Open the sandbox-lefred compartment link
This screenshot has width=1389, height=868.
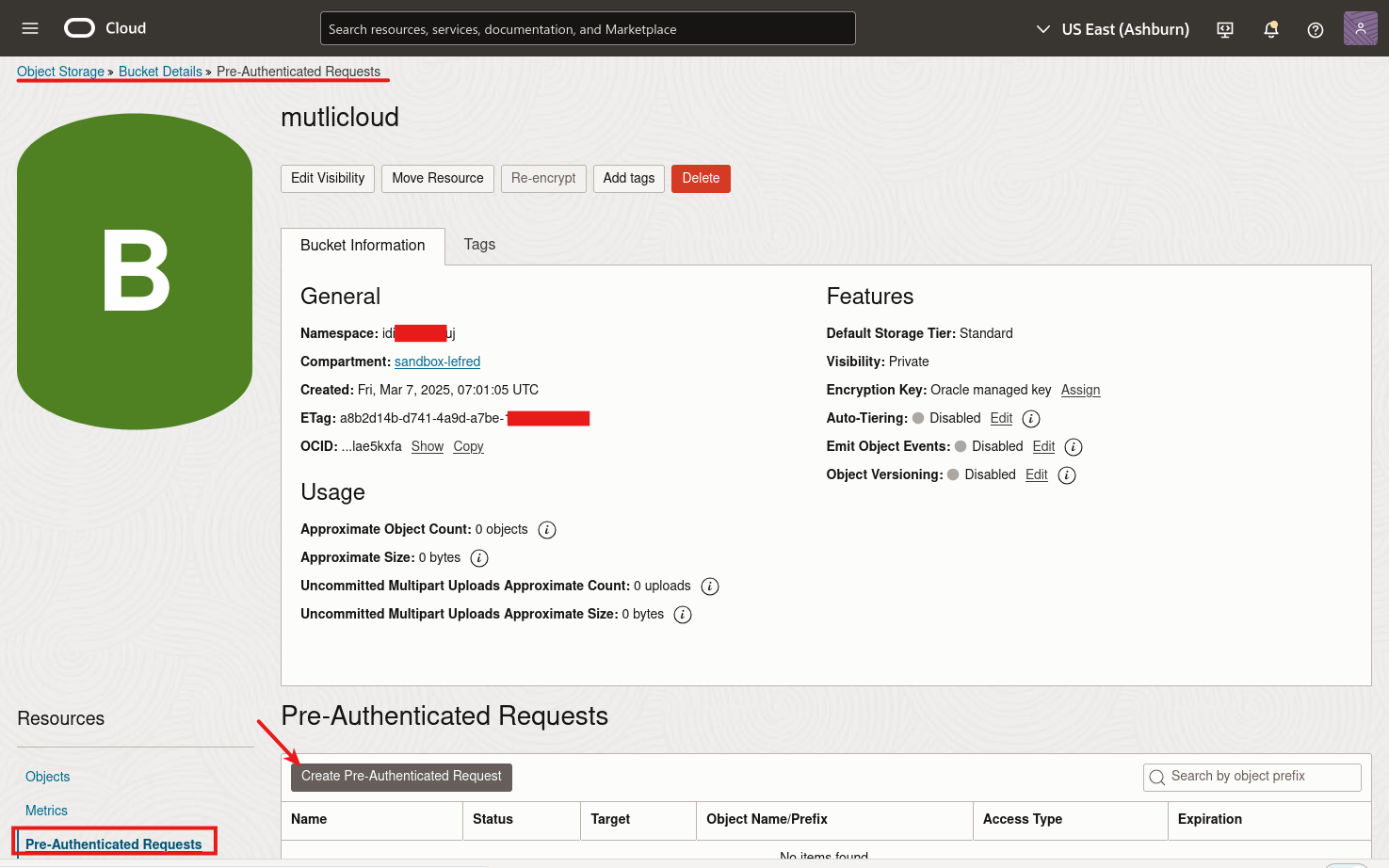click(437, 362)
